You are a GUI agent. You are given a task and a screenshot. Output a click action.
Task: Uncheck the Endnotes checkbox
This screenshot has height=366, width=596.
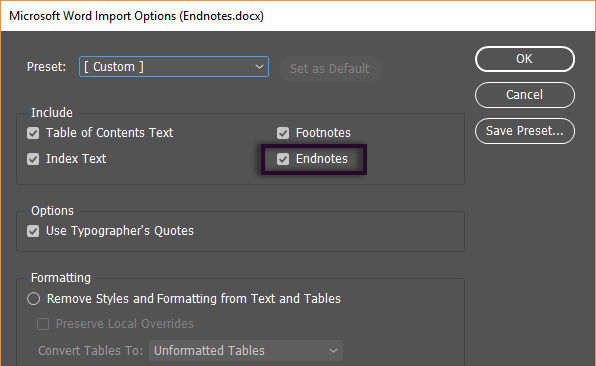click(283, 159)
